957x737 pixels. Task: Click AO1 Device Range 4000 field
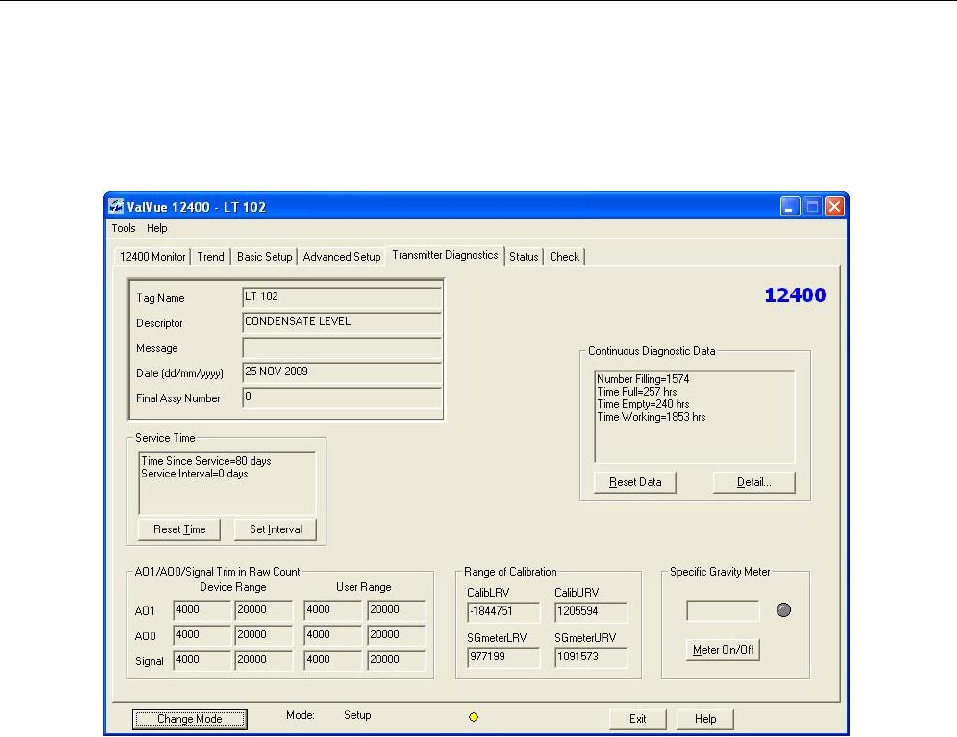(201, 610)
